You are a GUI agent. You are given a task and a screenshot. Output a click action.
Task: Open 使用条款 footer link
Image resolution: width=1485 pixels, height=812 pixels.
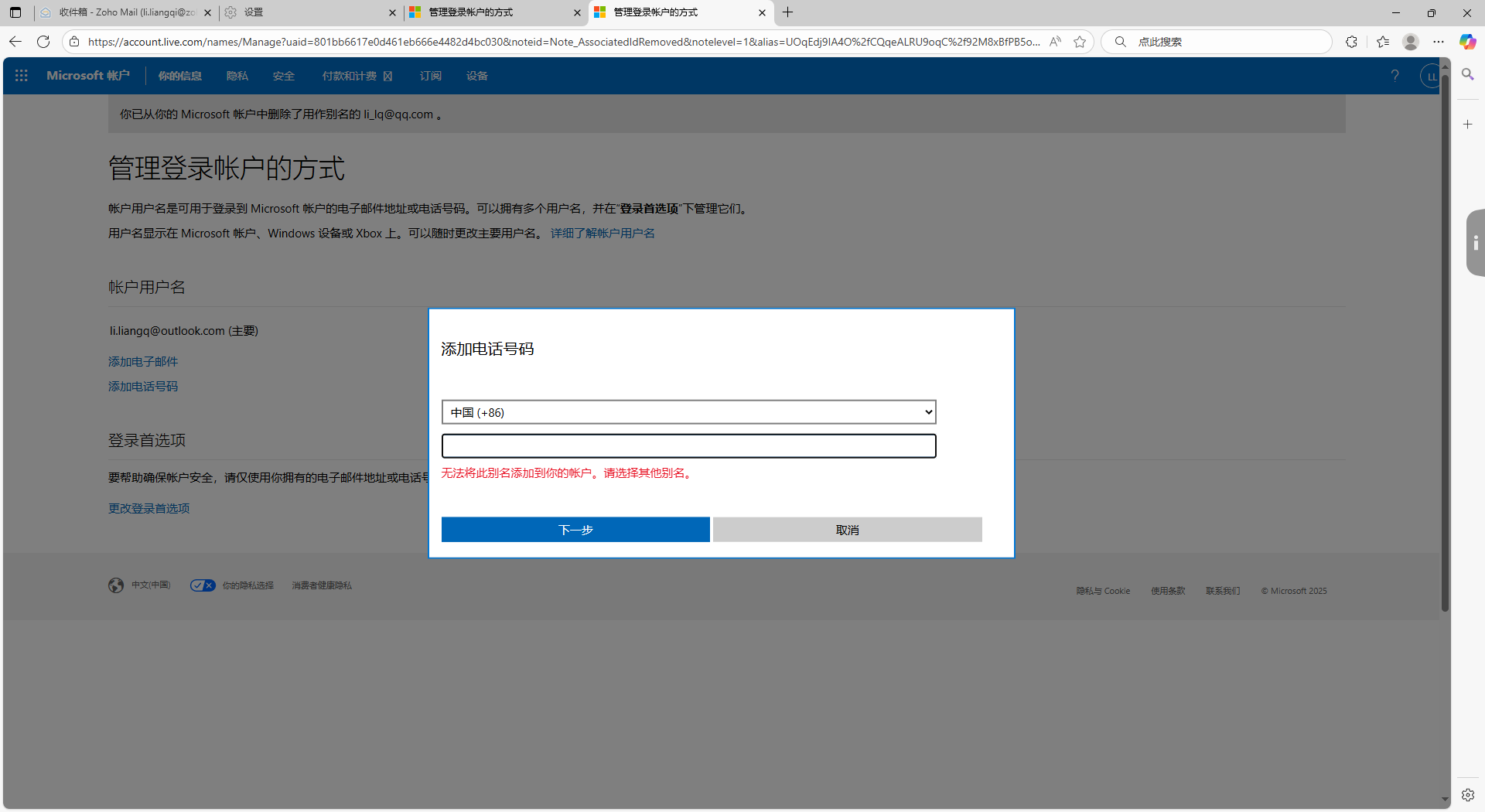point(1168,591)
